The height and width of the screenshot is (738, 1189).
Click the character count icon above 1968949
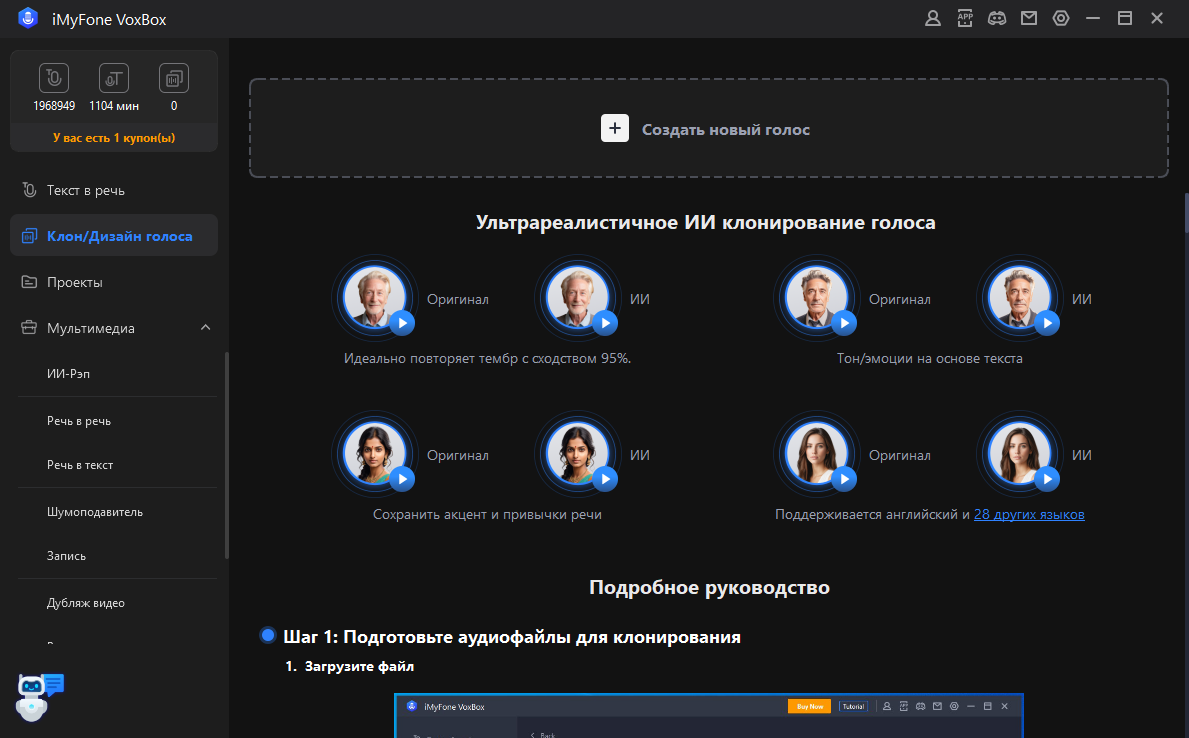54,78
